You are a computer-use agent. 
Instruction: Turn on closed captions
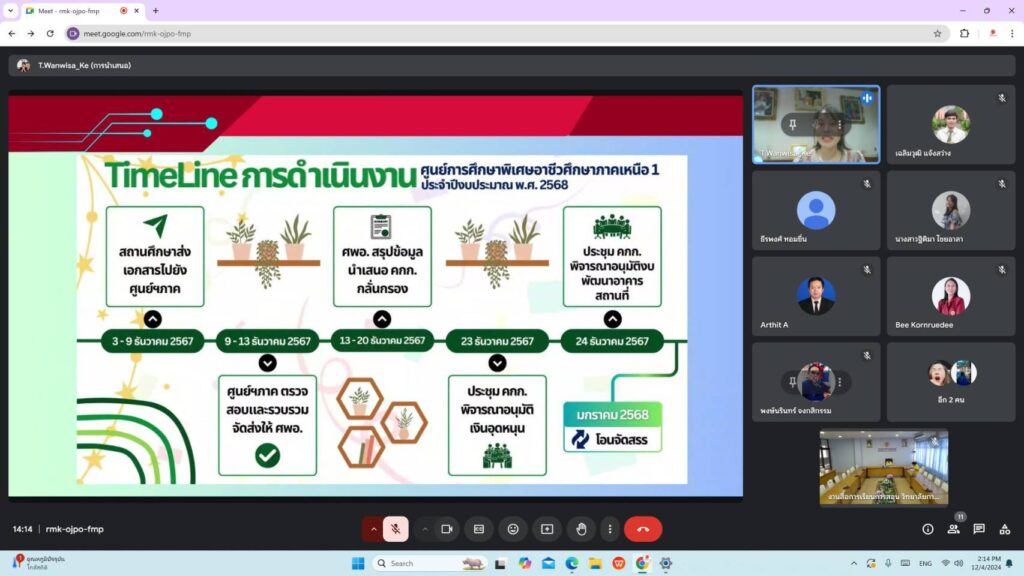point(479,529)
